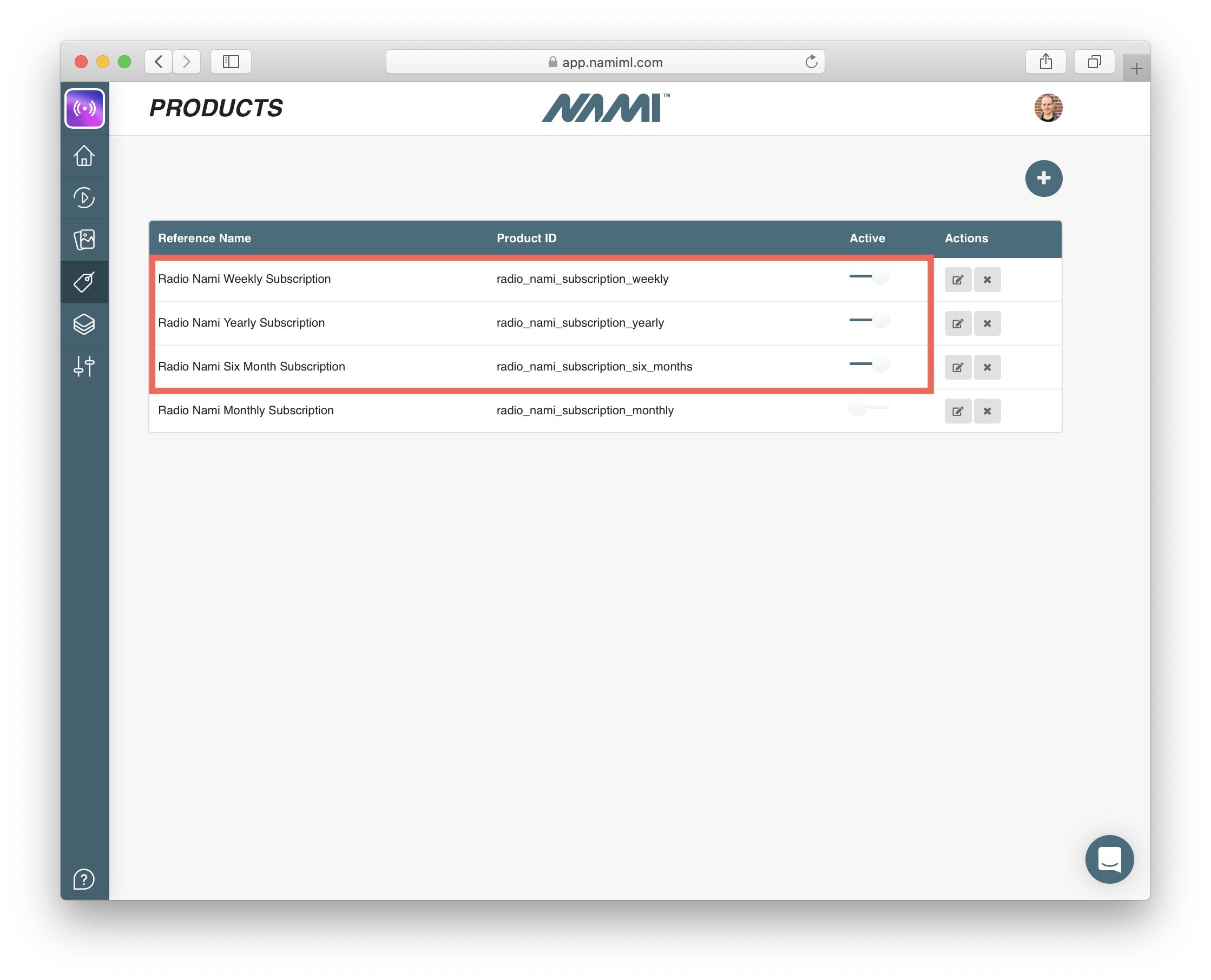
Task: Toggle Active for Weekly Subscription
Action: point(869,276)
